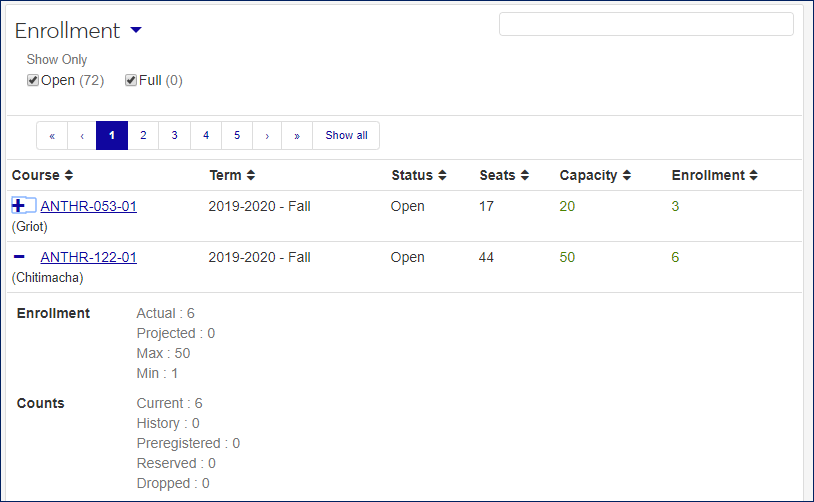Open the ANTHR-053-01 course link

point(88,207)
